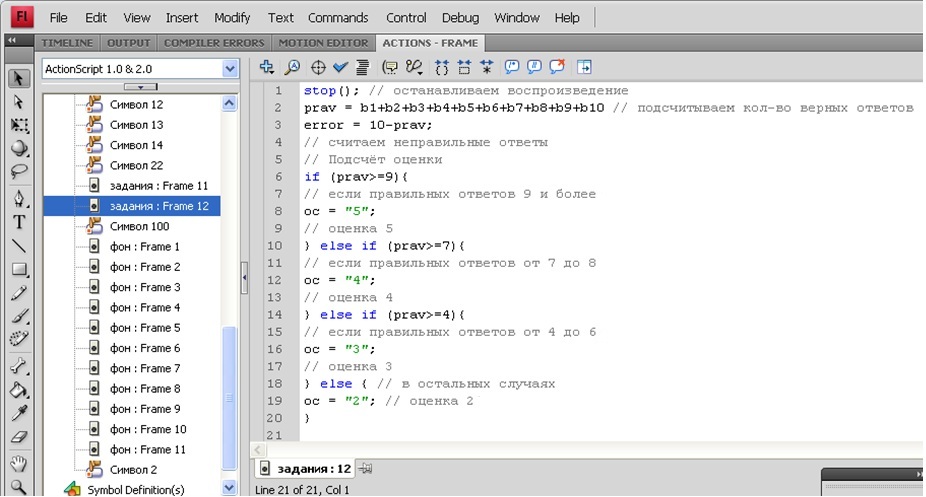Open the Edit menu

96,18
